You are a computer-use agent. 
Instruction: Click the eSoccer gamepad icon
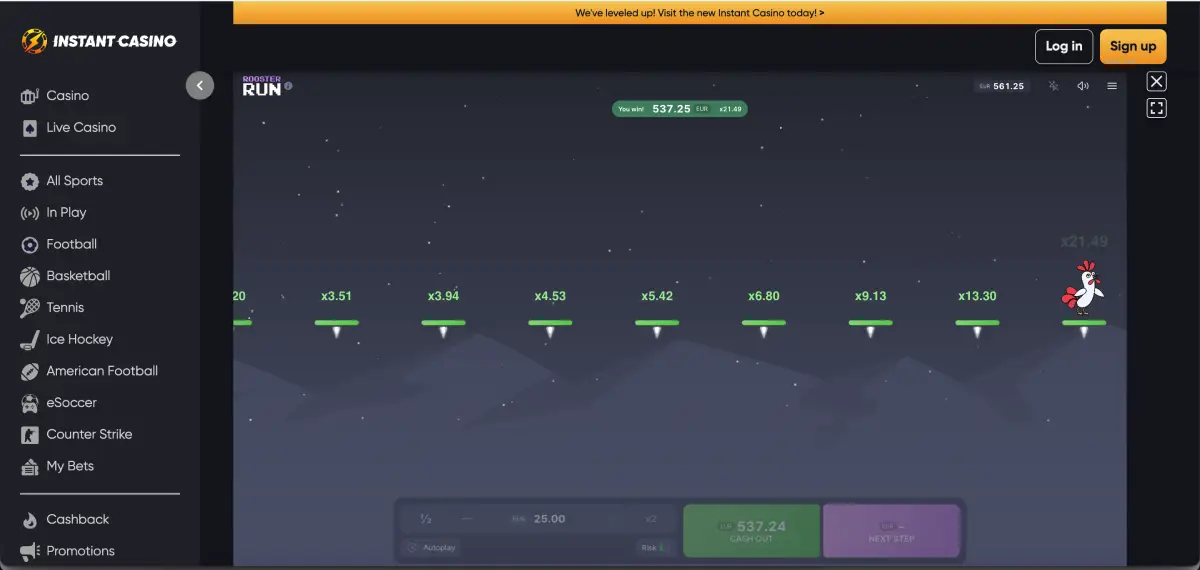coord(29,403)
